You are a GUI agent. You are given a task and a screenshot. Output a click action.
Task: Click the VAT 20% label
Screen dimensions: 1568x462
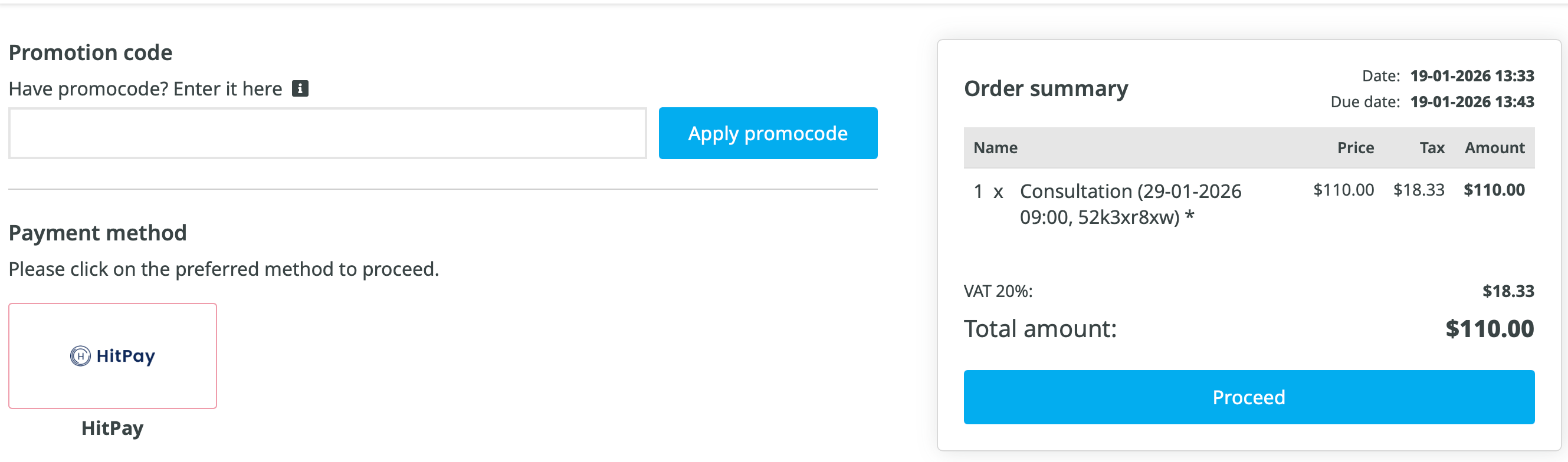tap(998, 291)
